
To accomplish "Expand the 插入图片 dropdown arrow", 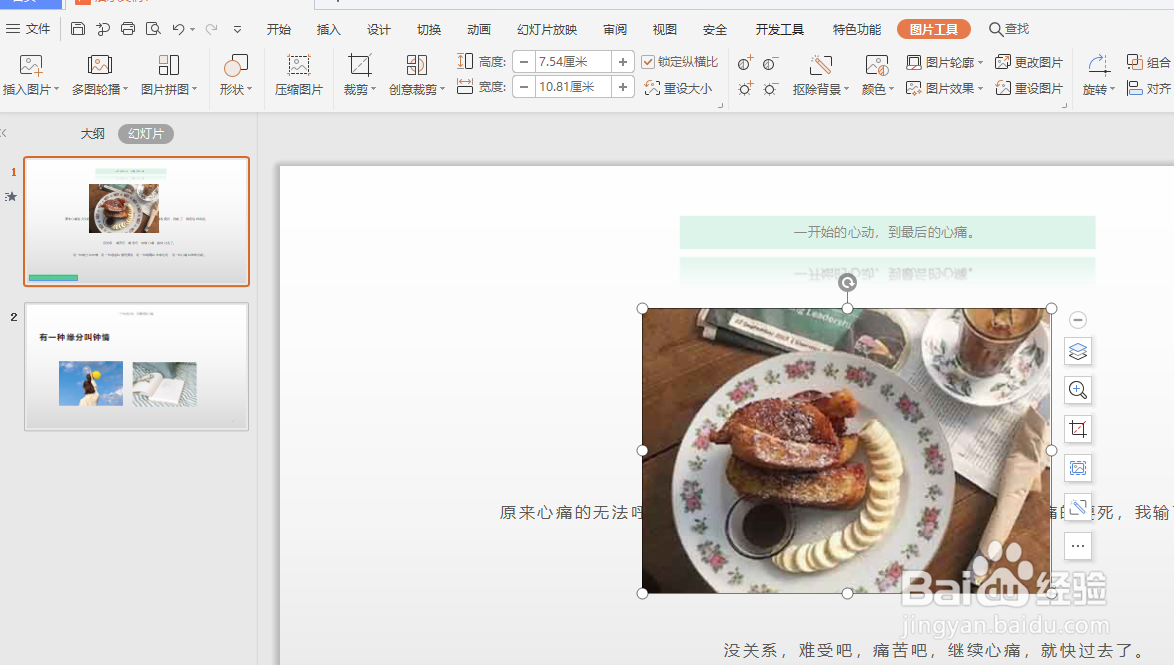I will click(56, 89).
